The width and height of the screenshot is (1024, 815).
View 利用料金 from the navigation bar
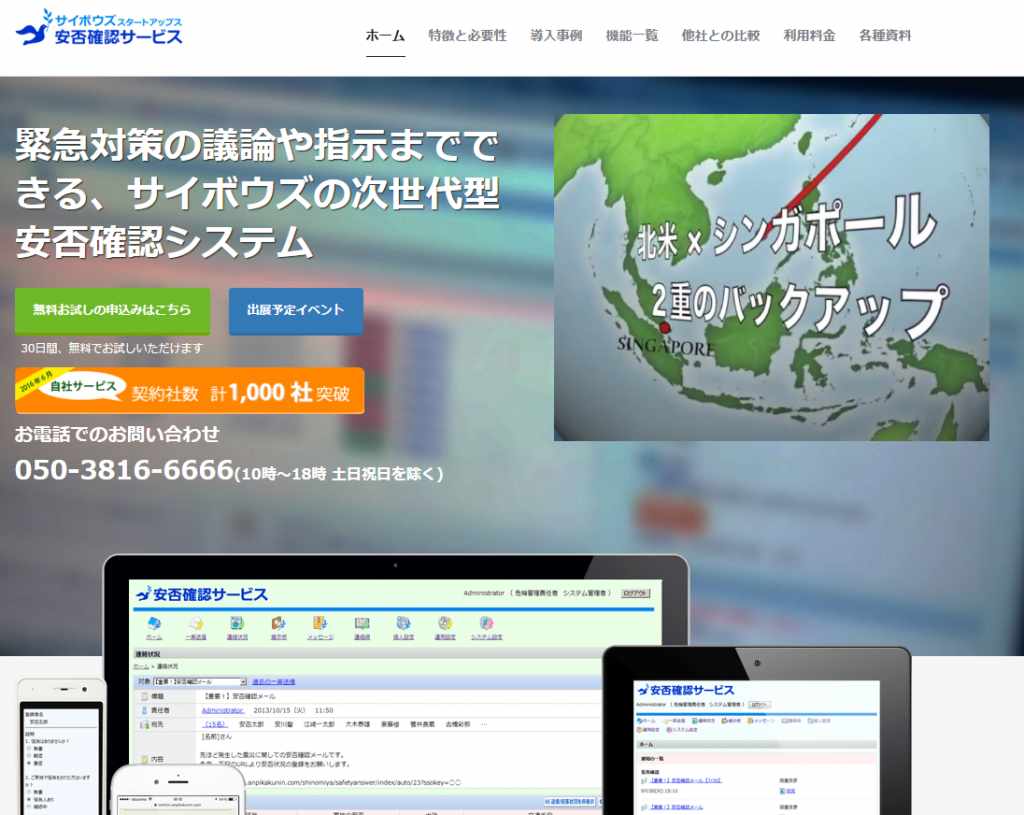pos(810,36)
